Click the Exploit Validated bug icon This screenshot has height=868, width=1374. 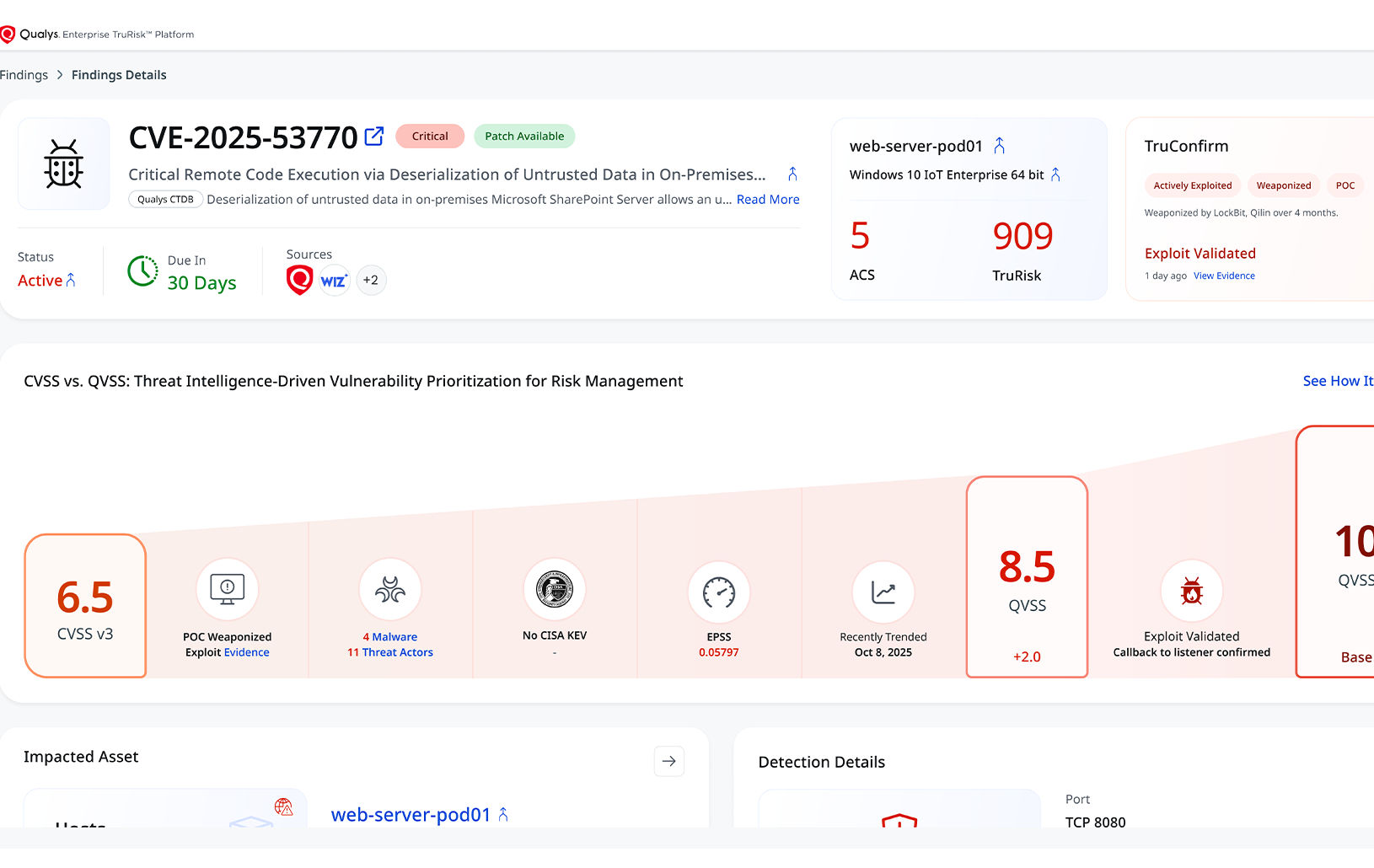[x=1192, y=591]
